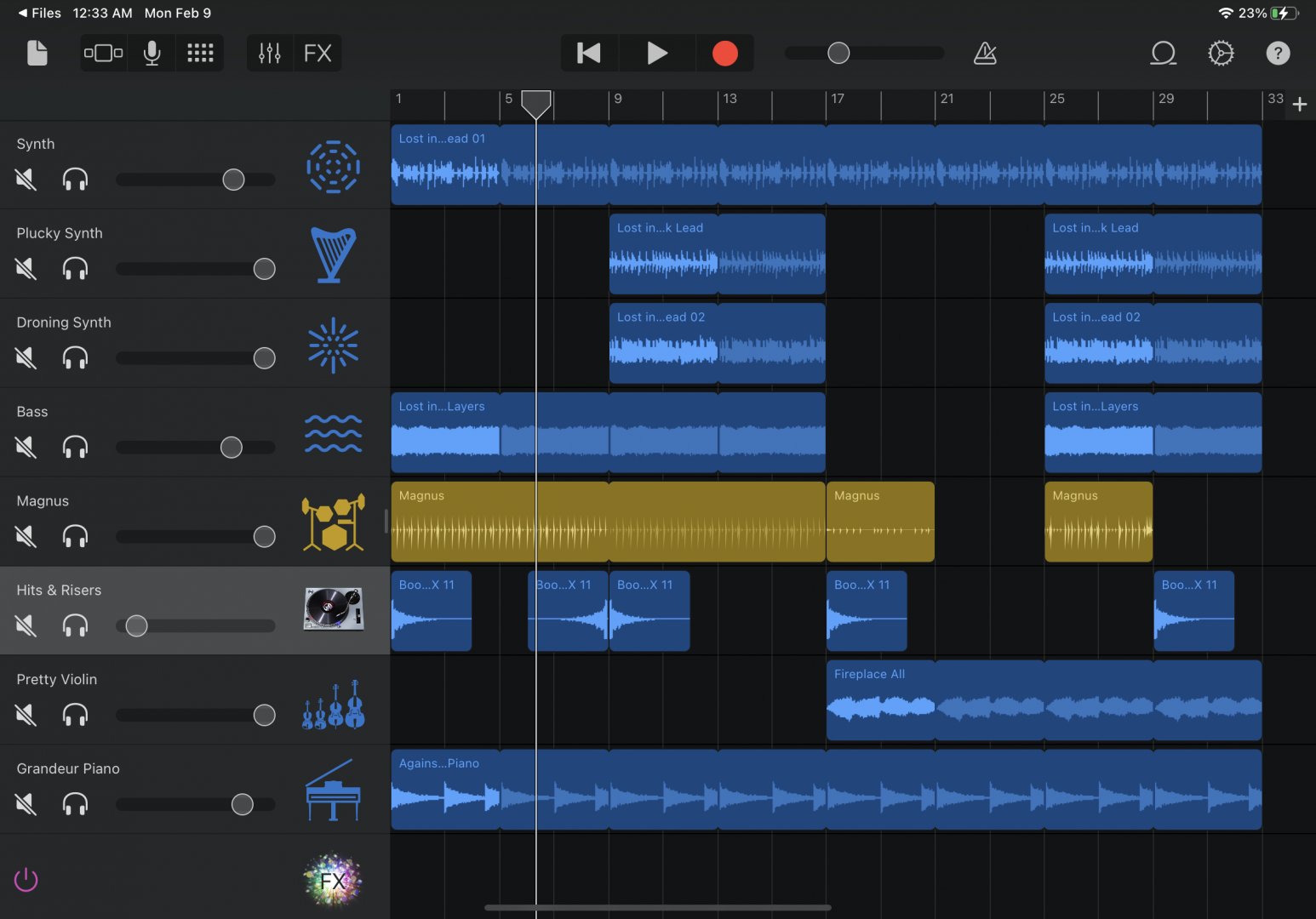
Task: Return to Files app via back link
Action: 40,13
